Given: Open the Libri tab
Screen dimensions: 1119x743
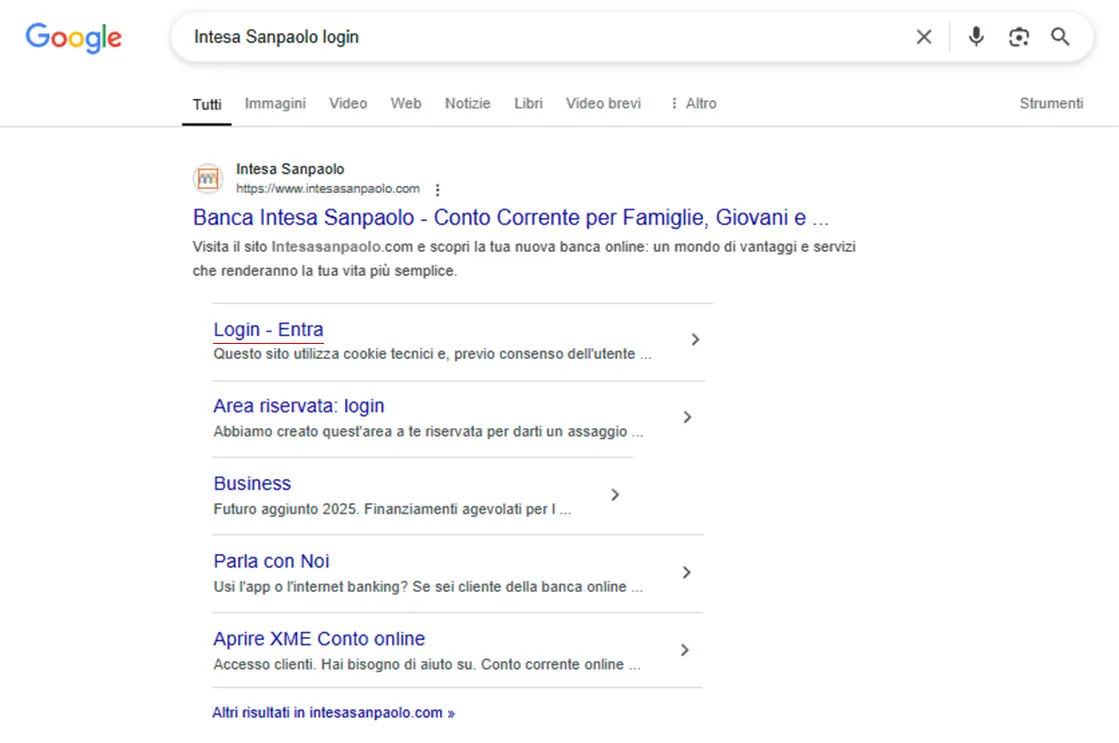Looking at the screenshot, I should tap(528, 103).
